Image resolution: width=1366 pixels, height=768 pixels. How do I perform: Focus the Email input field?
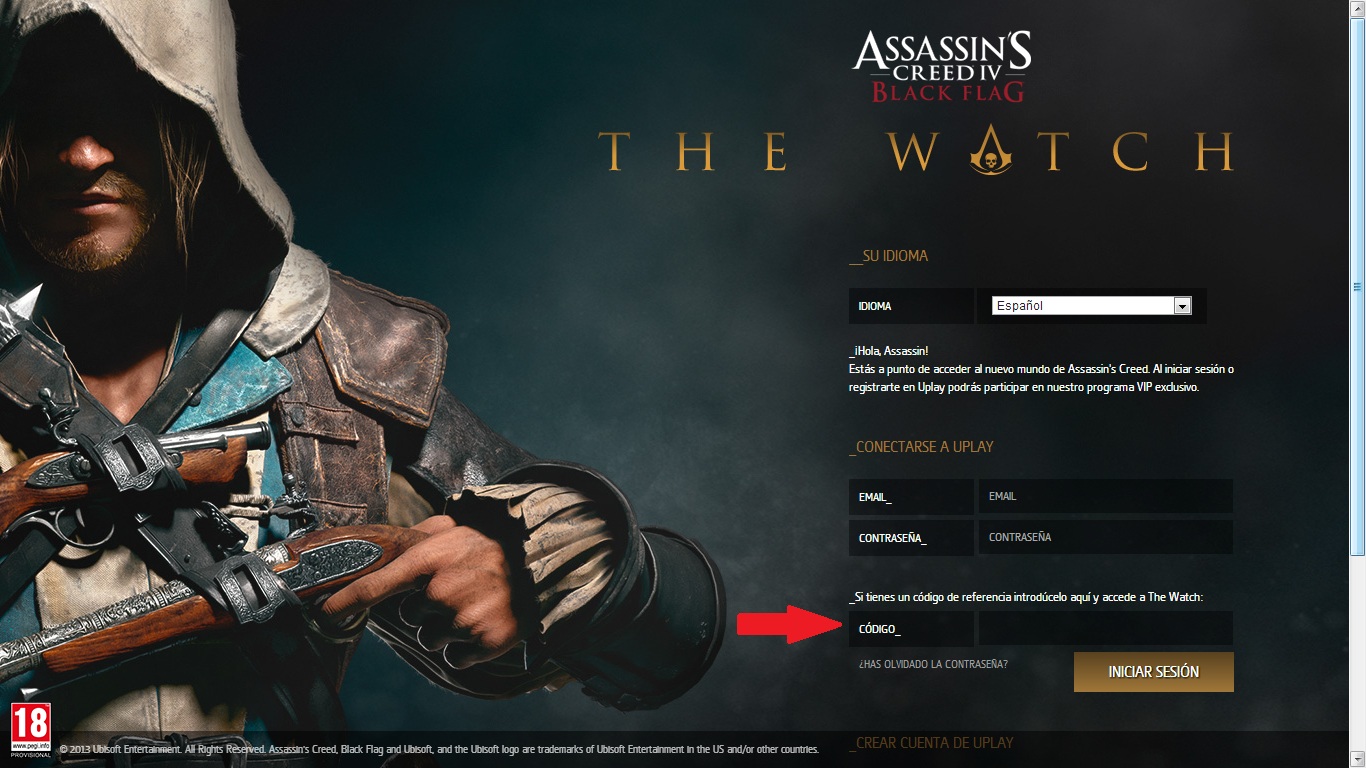(1105, 496)
